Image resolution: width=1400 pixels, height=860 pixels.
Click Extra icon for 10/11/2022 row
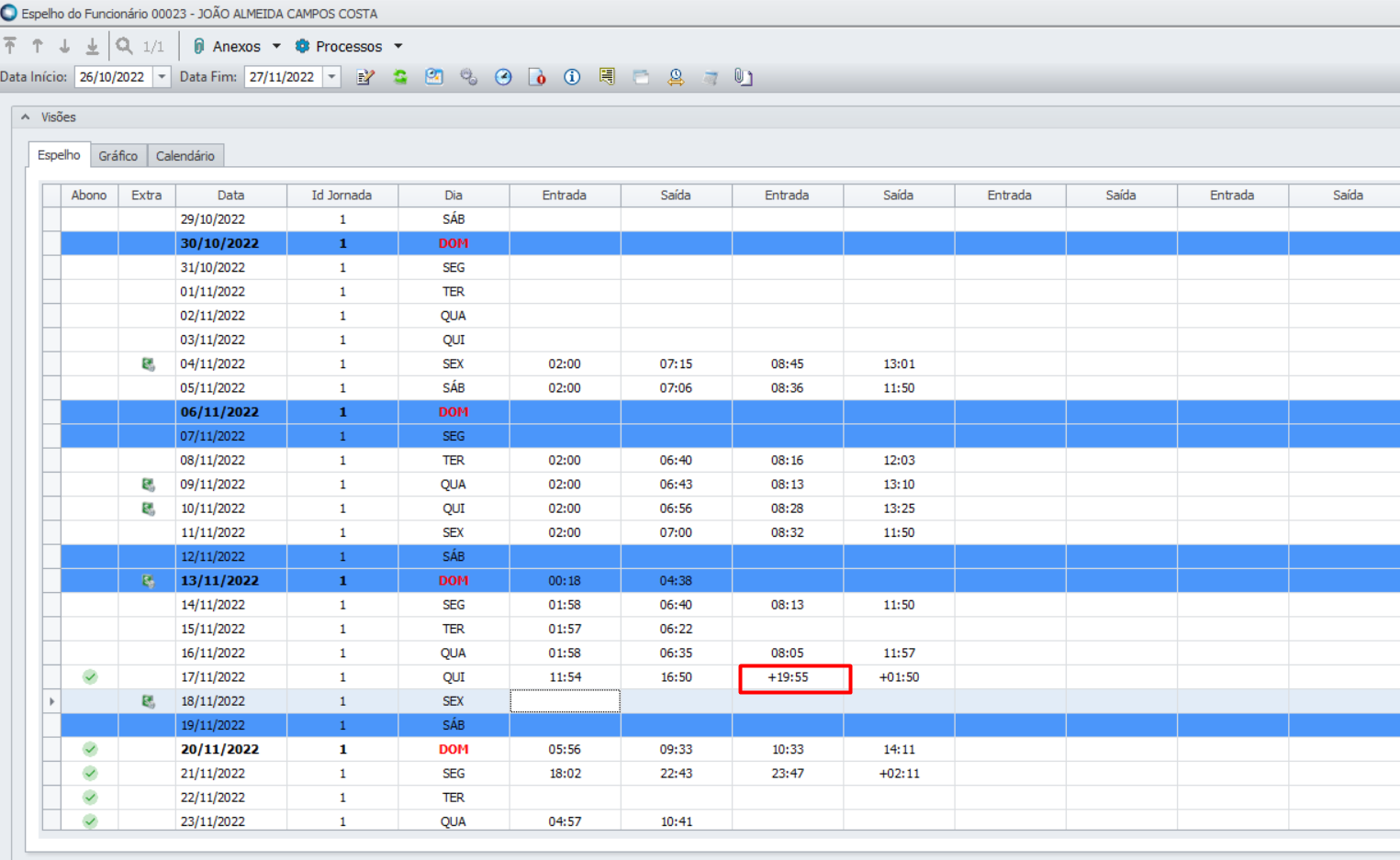tap(148, 508)
